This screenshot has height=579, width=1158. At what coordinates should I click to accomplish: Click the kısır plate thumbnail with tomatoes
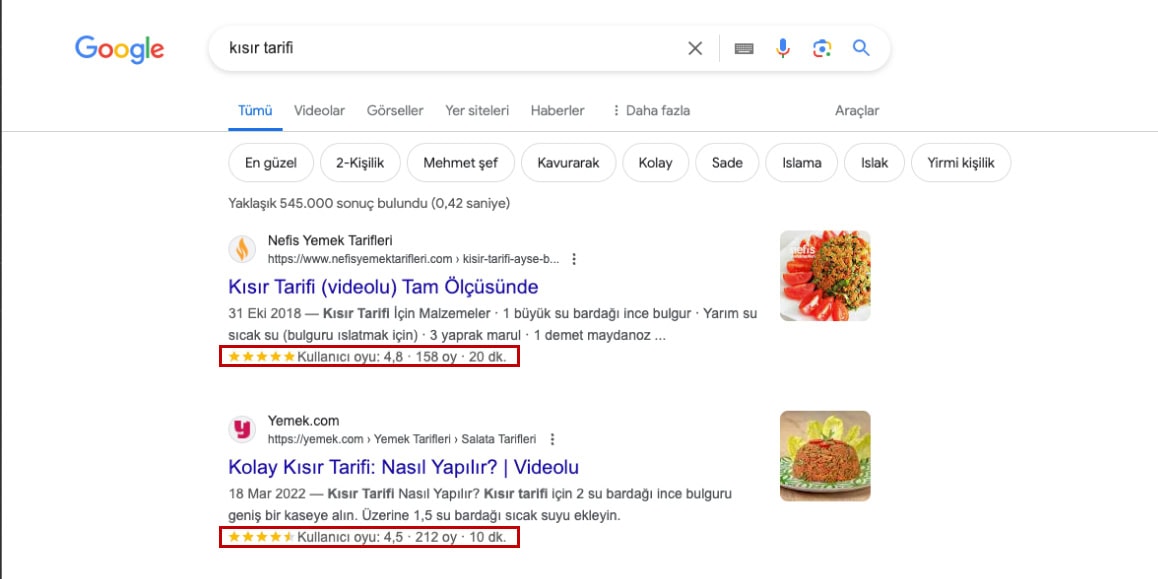tap(825, 275)
